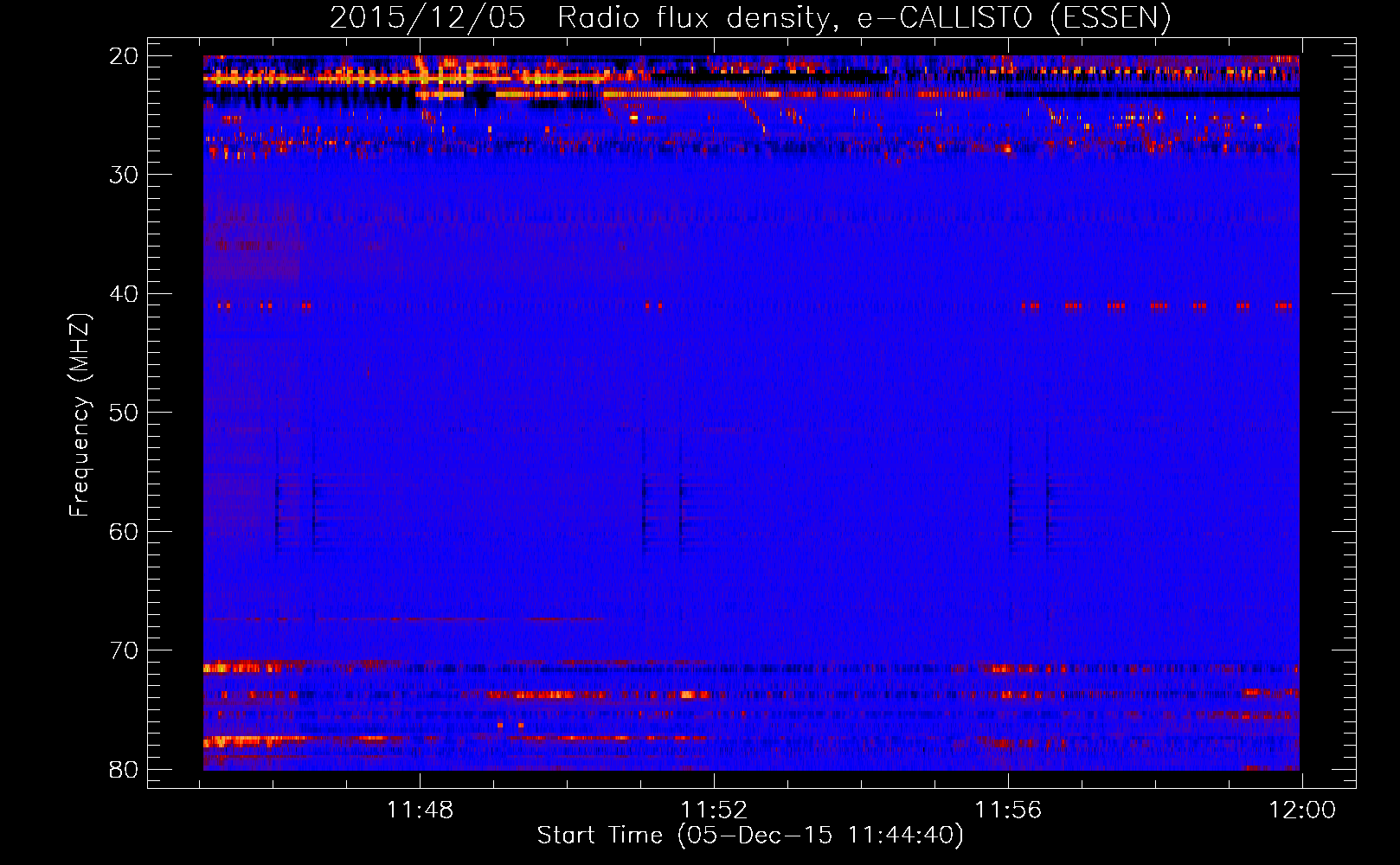Click the 50 frequency tick label

click(x=124, y=413)
